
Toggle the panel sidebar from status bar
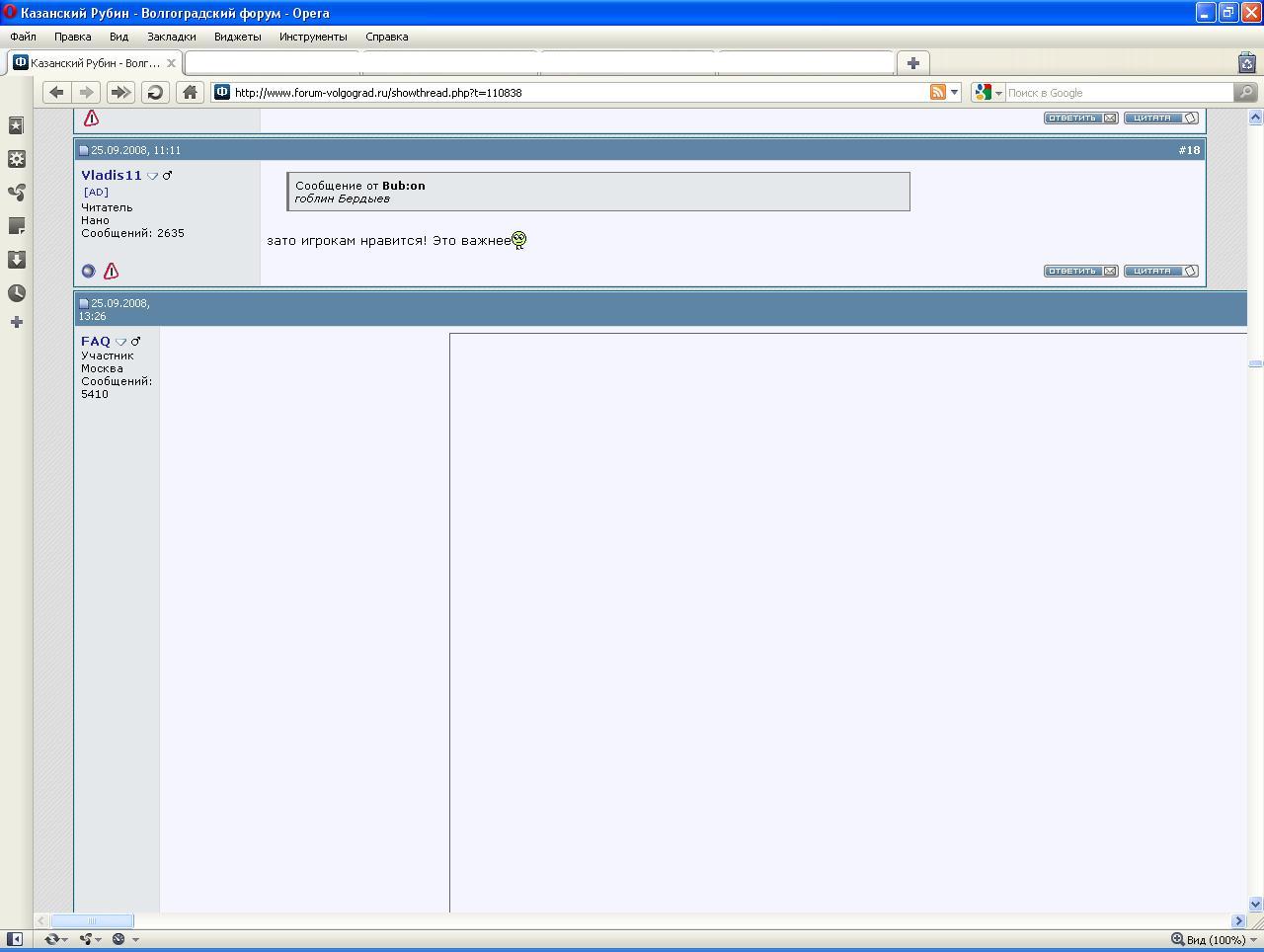pyautogui.click(x=15, y=939)
